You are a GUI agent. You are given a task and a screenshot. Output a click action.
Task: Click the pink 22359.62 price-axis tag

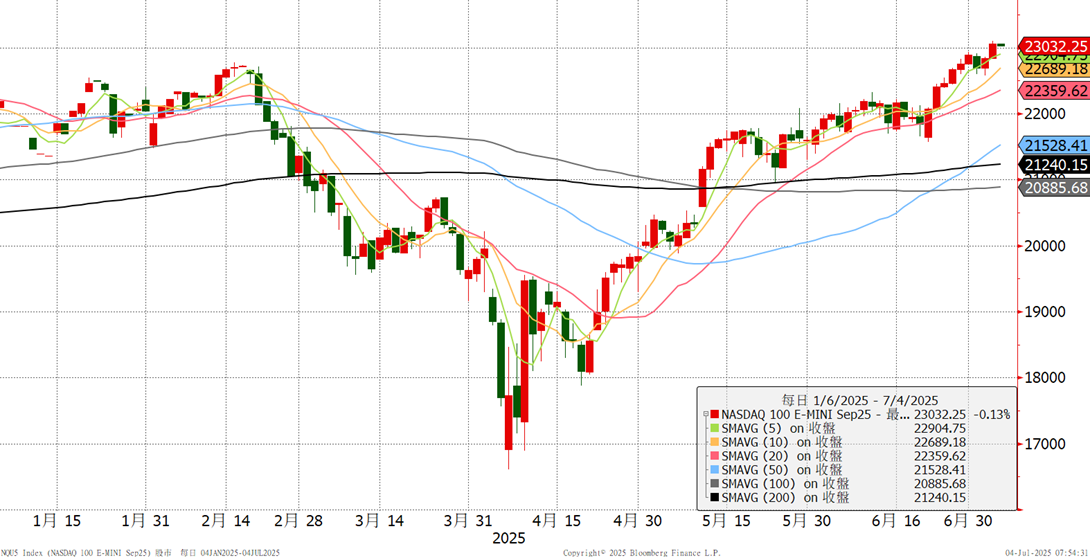1055,90
